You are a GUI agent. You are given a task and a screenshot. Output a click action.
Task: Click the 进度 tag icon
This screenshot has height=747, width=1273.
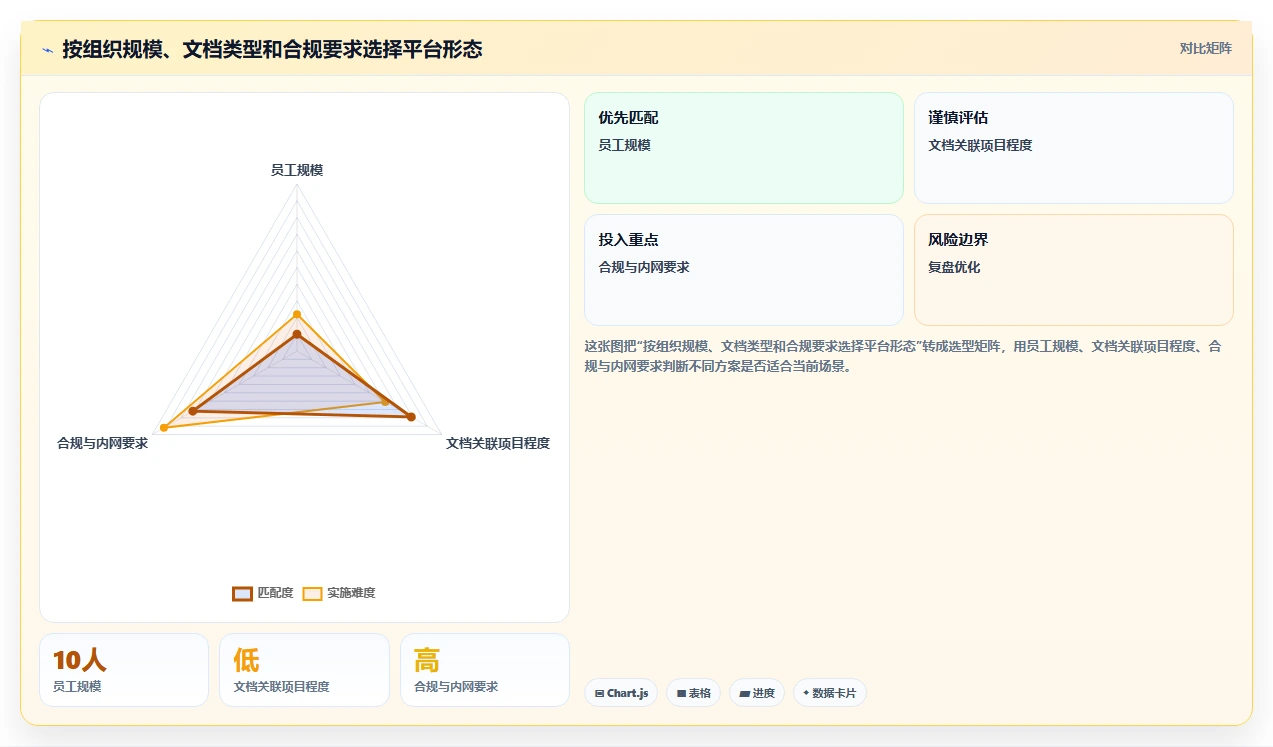pos(744,693)
